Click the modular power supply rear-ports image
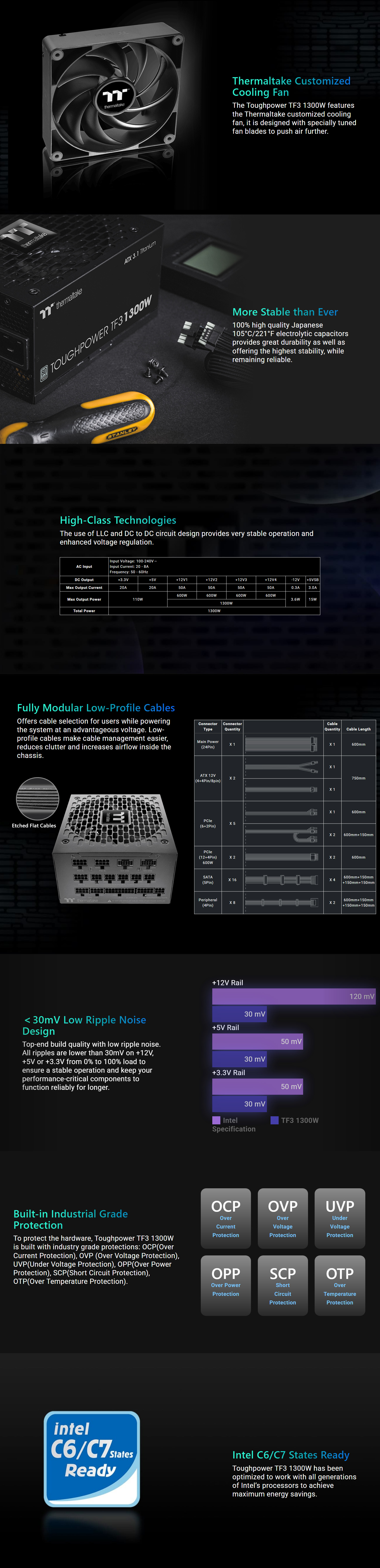380x1568 pixels. click(114, 849)
